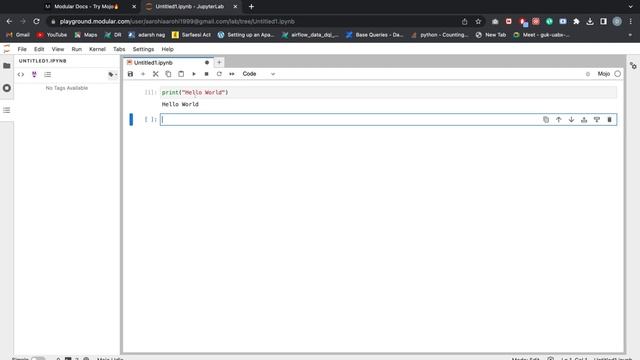The image size is (640, 360).
Task: Switch to the Untitled1.ipynb JupyterLab browser tab
Action: (x=191, y=7)
